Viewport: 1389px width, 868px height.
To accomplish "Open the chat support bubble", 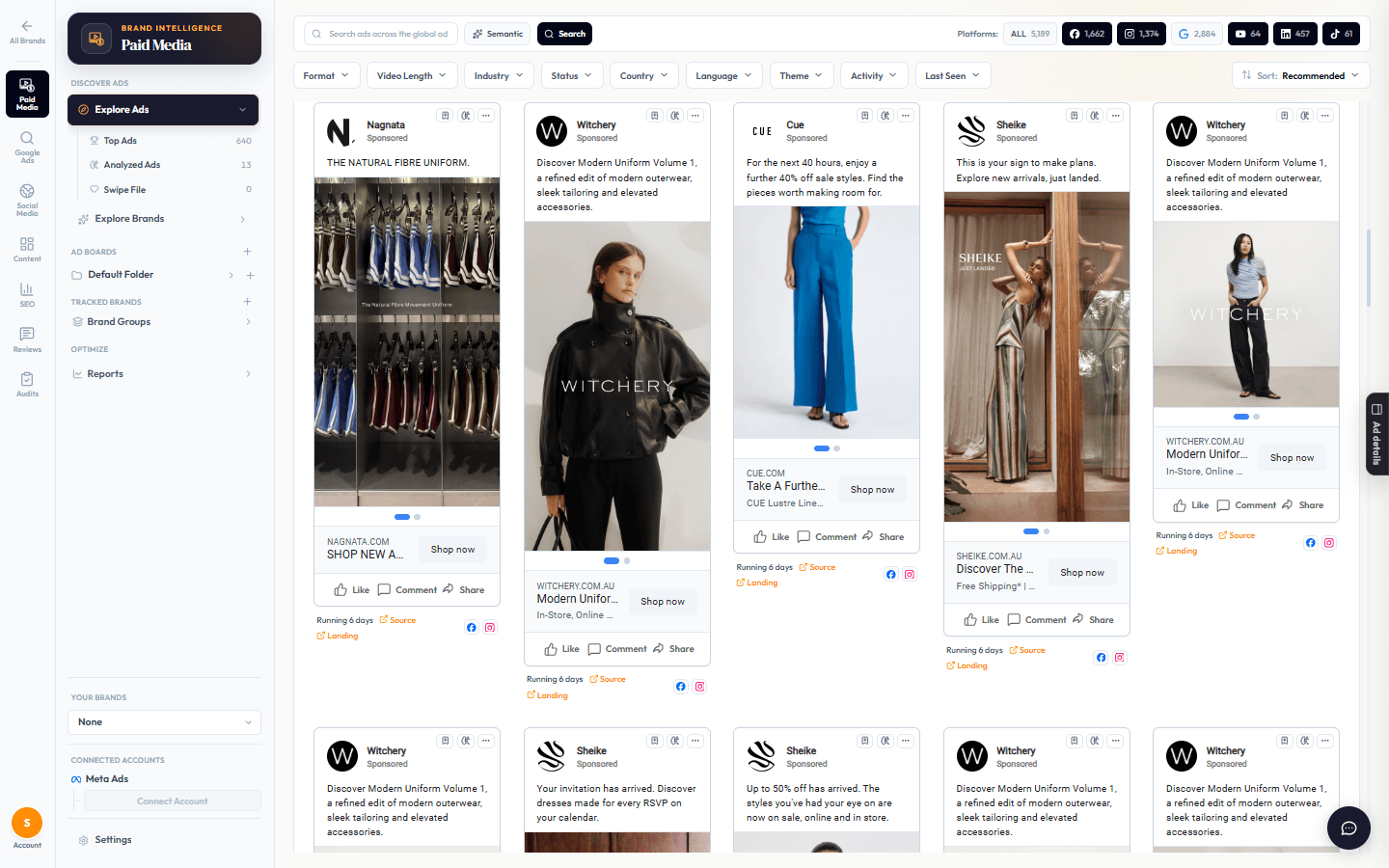I will 1348,827.
